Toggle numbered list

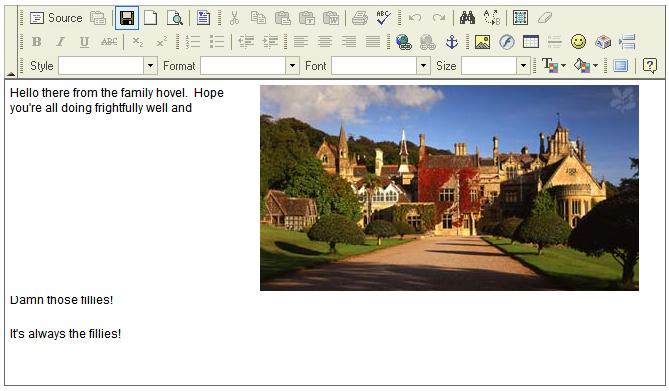(193, 42)
